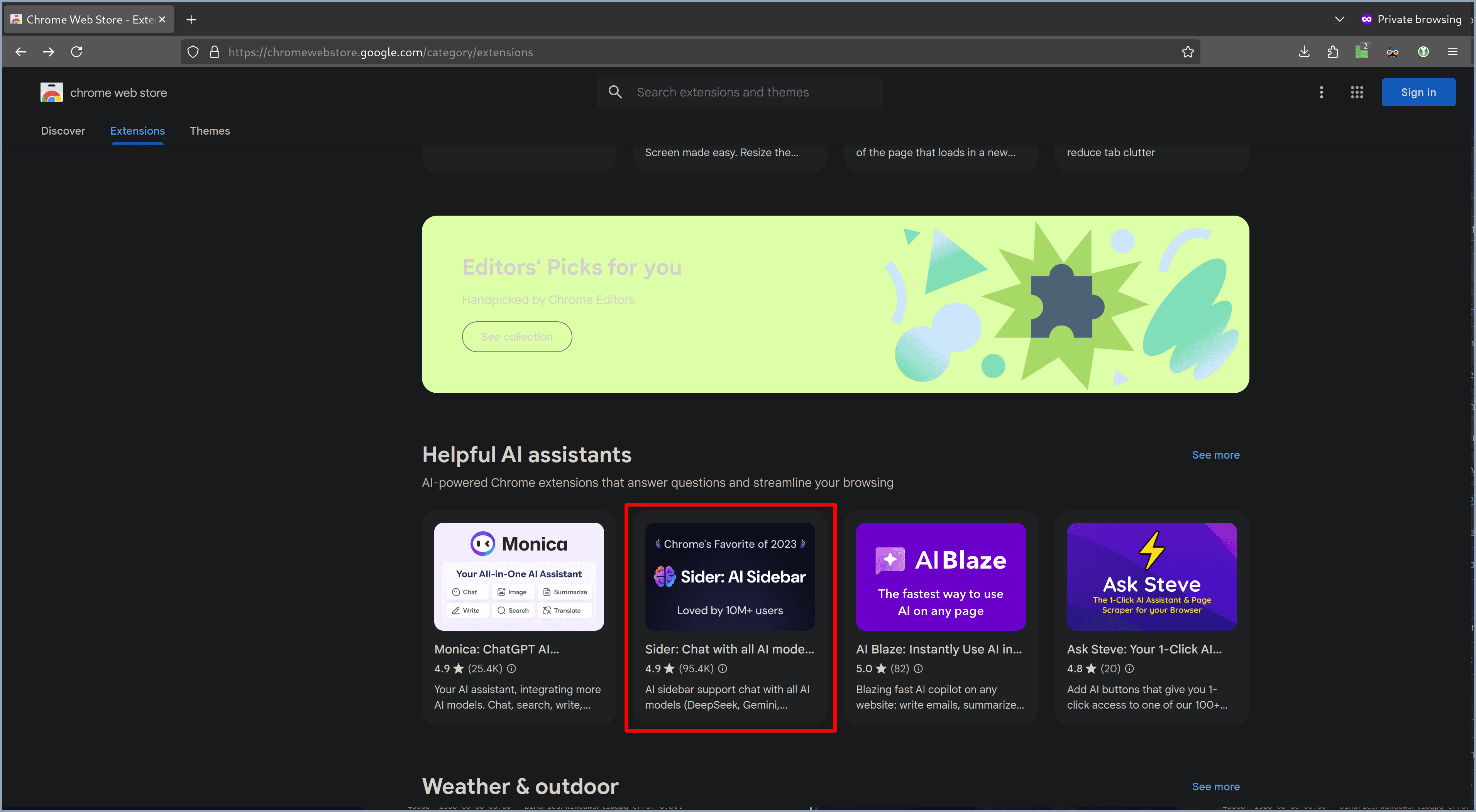
Task: Click the green extension icon with badge 2
Action: click(1362, 52)
